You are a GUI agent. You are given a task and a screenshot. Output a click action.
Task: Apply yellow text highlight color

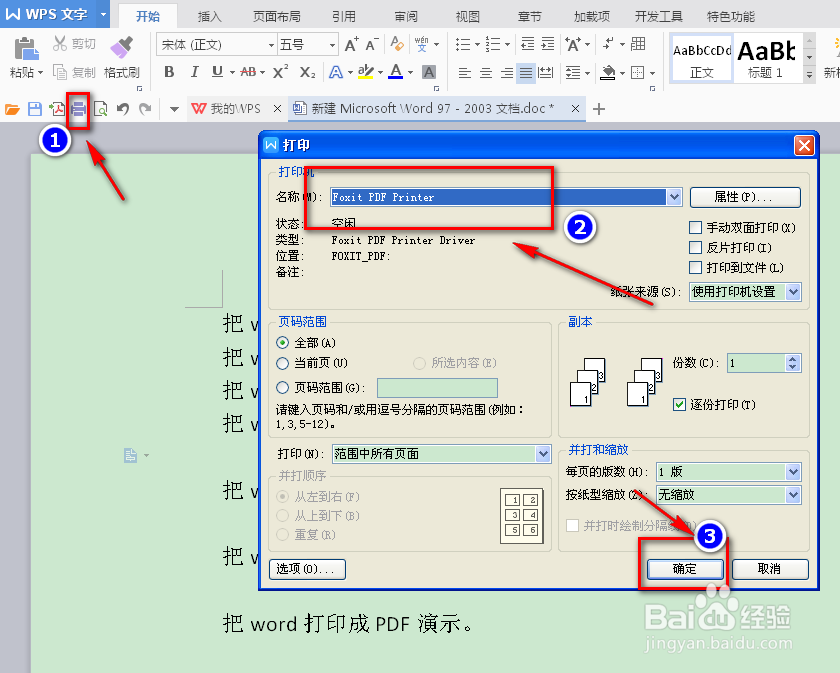(x=366, y=72)
